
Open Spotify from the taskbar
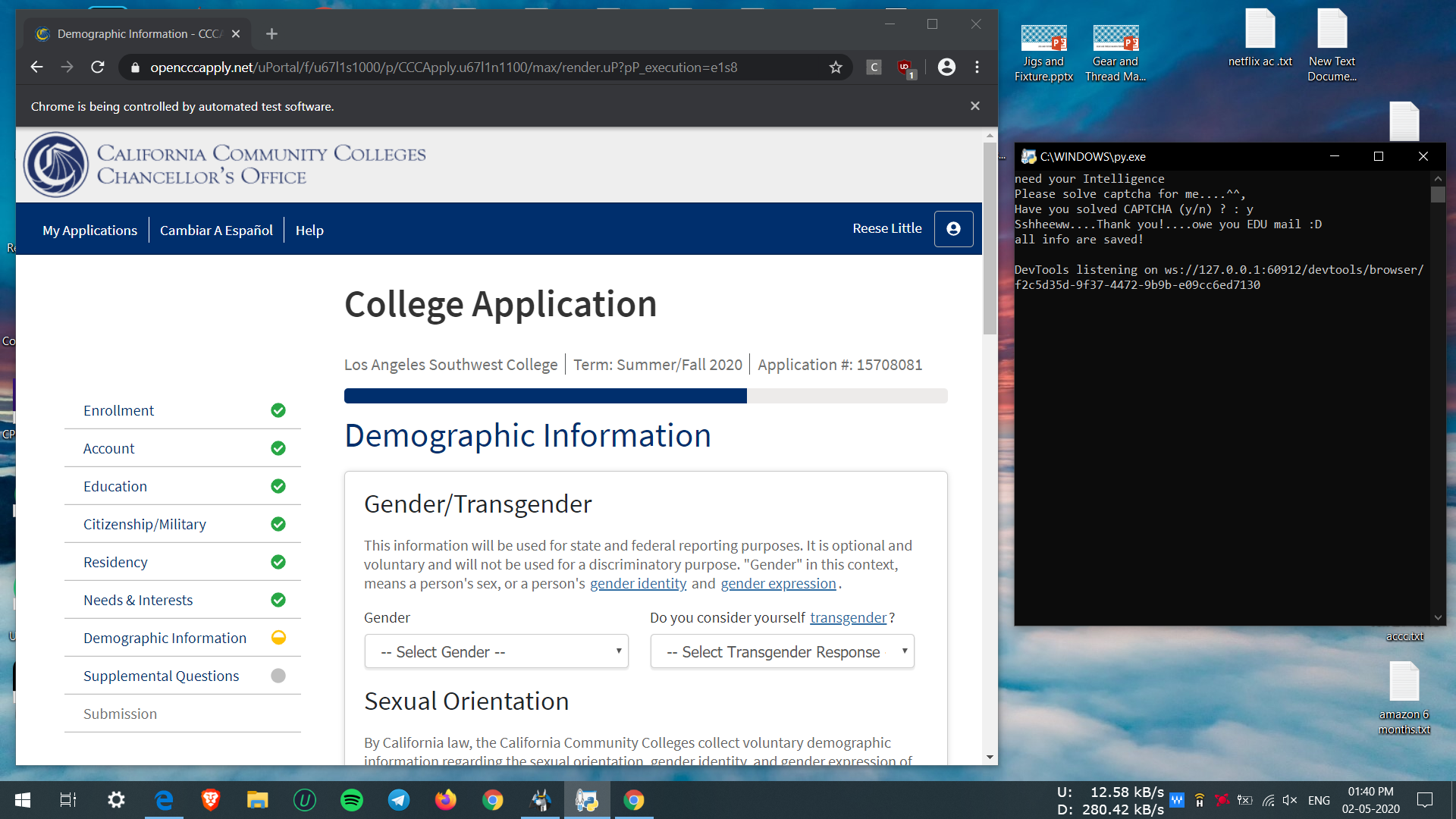tap(352, 800)
